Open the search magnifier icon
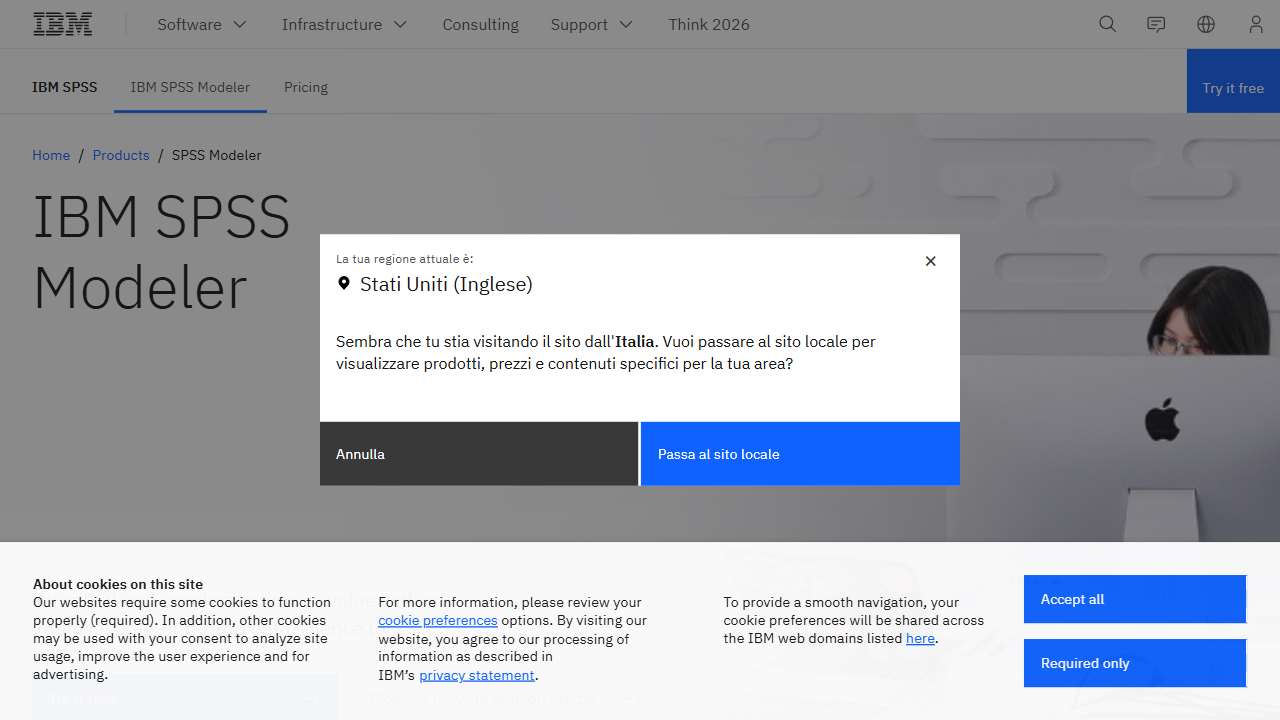 point(1107,24)
